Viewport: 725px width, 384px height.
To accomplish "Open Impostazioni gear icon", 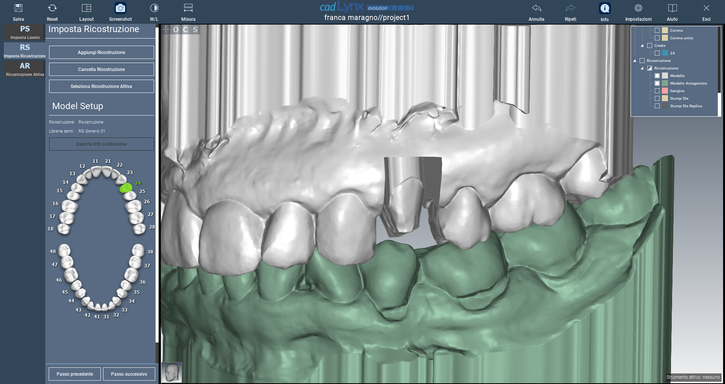I will click(x=638, y=8).
